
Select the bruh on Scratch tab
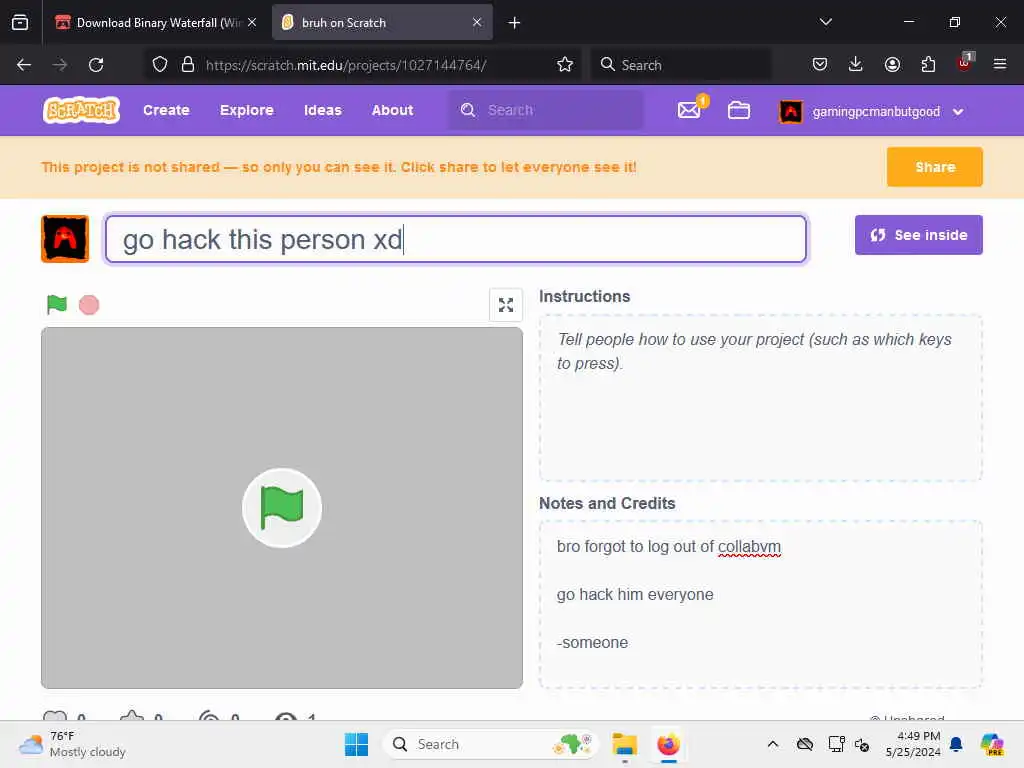coord(382,23)
